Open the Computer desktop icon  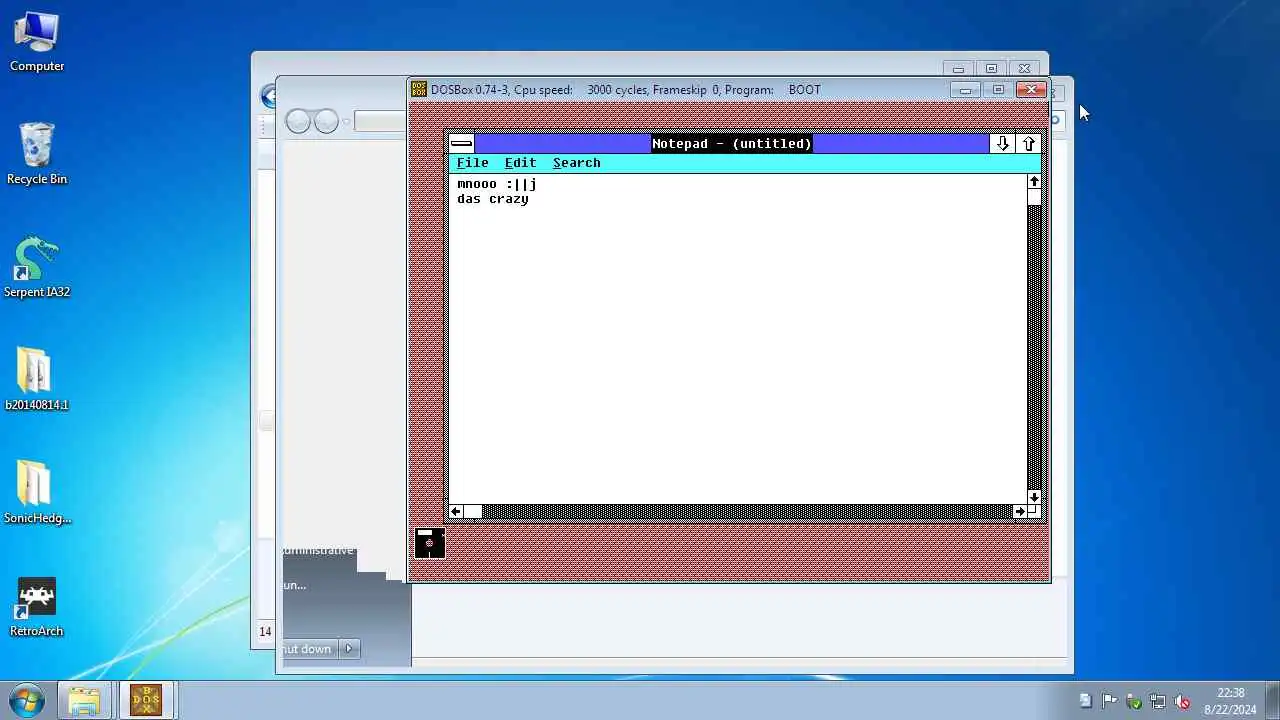coord(37,41)
